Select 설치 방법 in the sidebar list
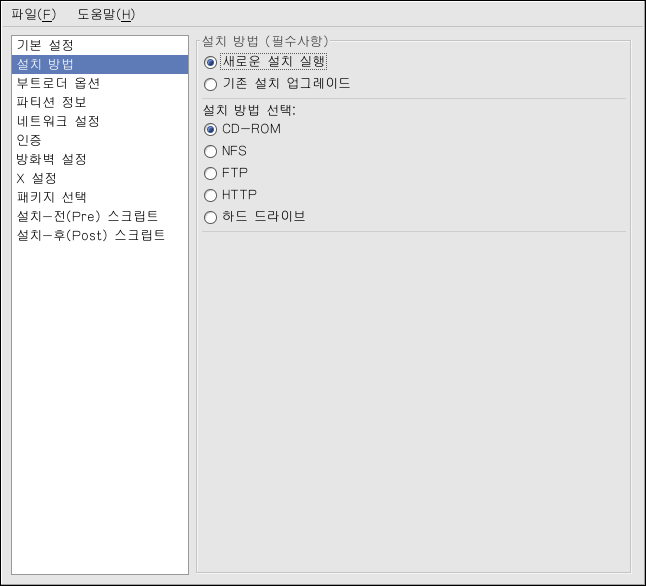The width and height of the screenshot is (646, 586). [45, 65]
